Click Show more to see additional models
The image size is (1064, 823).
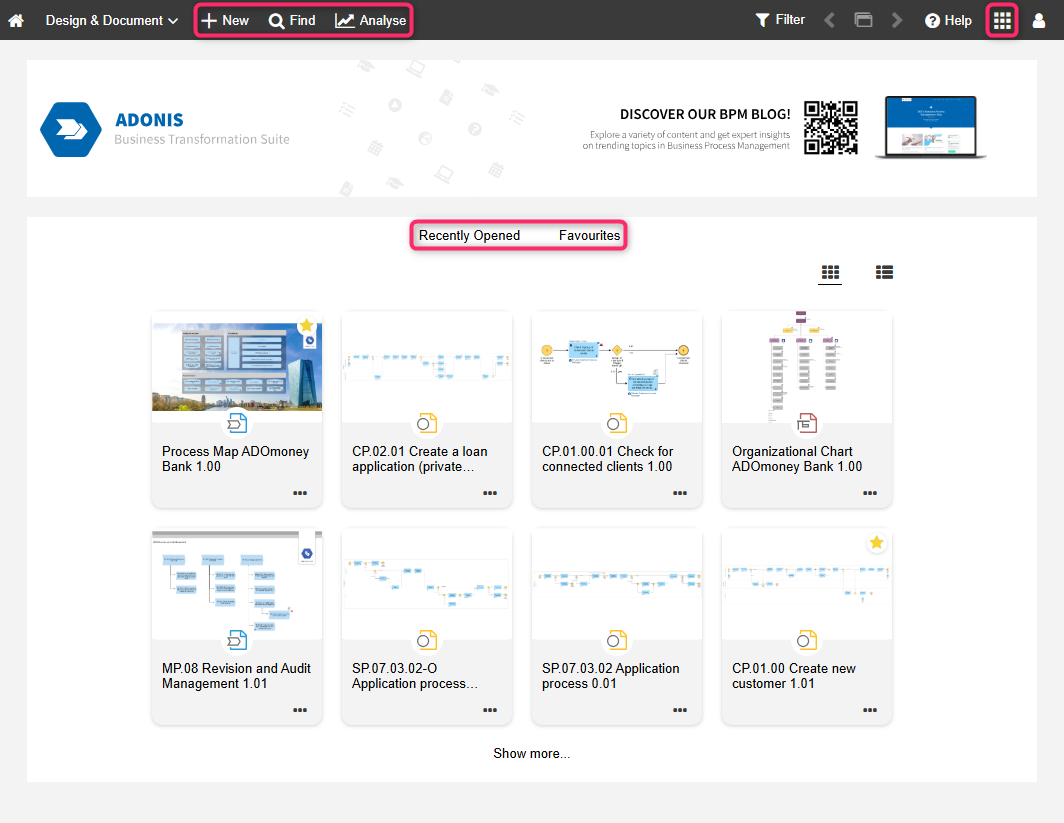tap(531, 753)
